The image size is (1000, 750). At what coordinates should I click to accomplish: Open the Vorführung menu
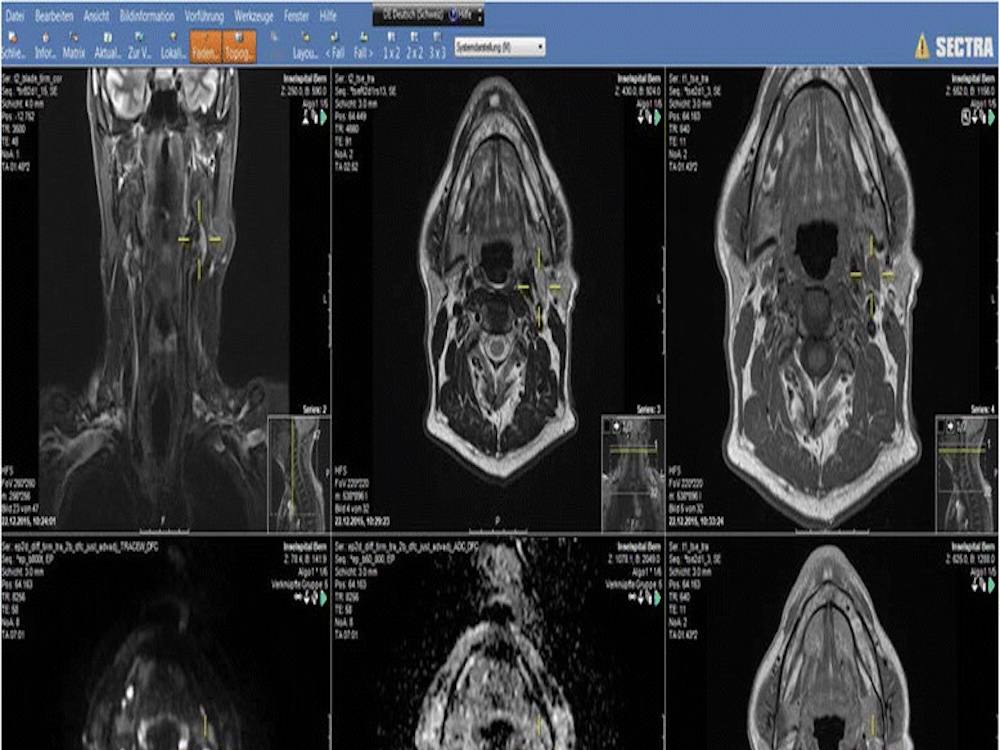(x=204, y=16)
